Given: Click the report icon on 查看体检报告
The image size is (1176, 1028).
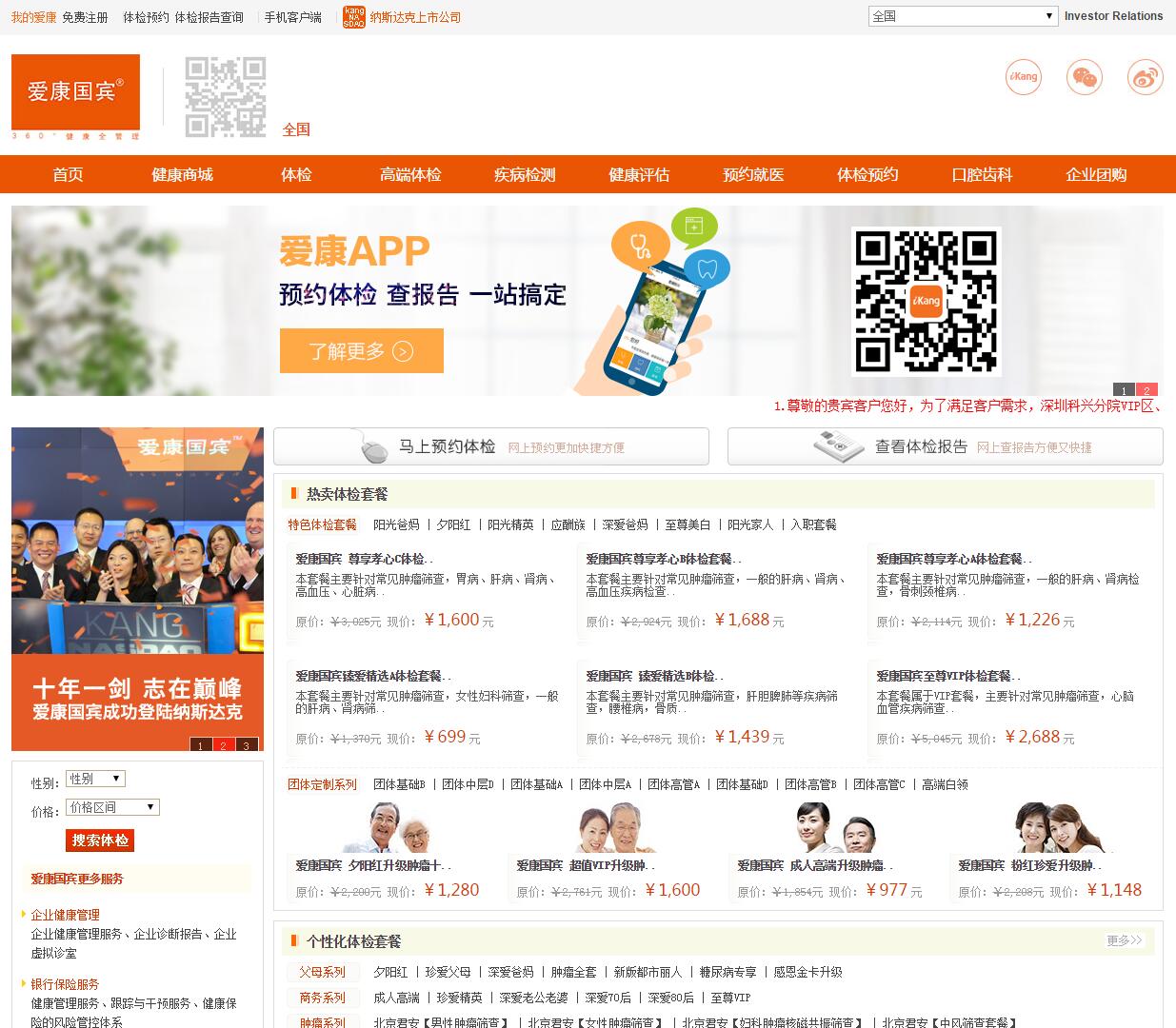Looking at the screenshot, I should coord(838,446).
